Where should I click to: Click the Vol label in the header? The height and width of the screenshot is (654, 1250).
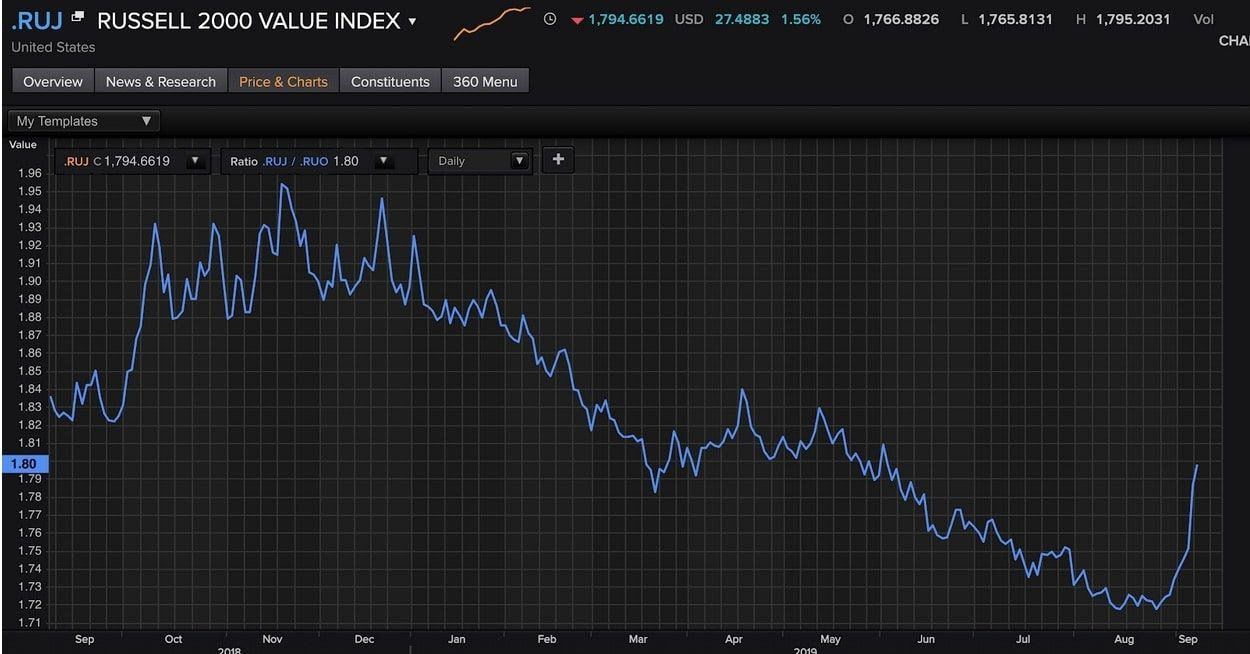point(1204,19)
